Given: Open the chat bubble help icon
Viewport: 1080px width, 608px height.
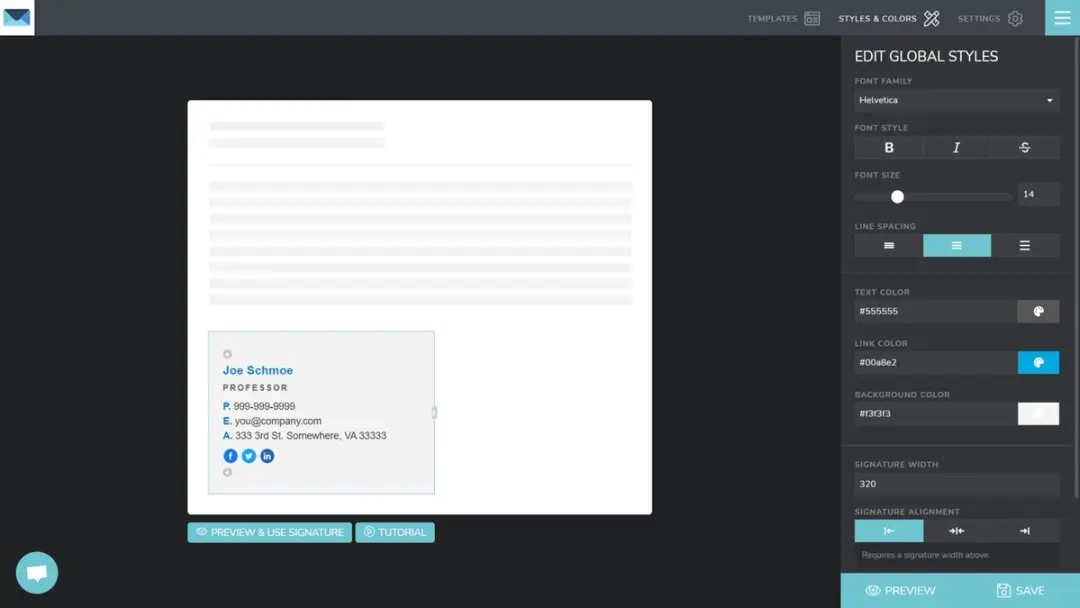Looking at the screenshot, I should pyautogui.click(x=37, y=572).
